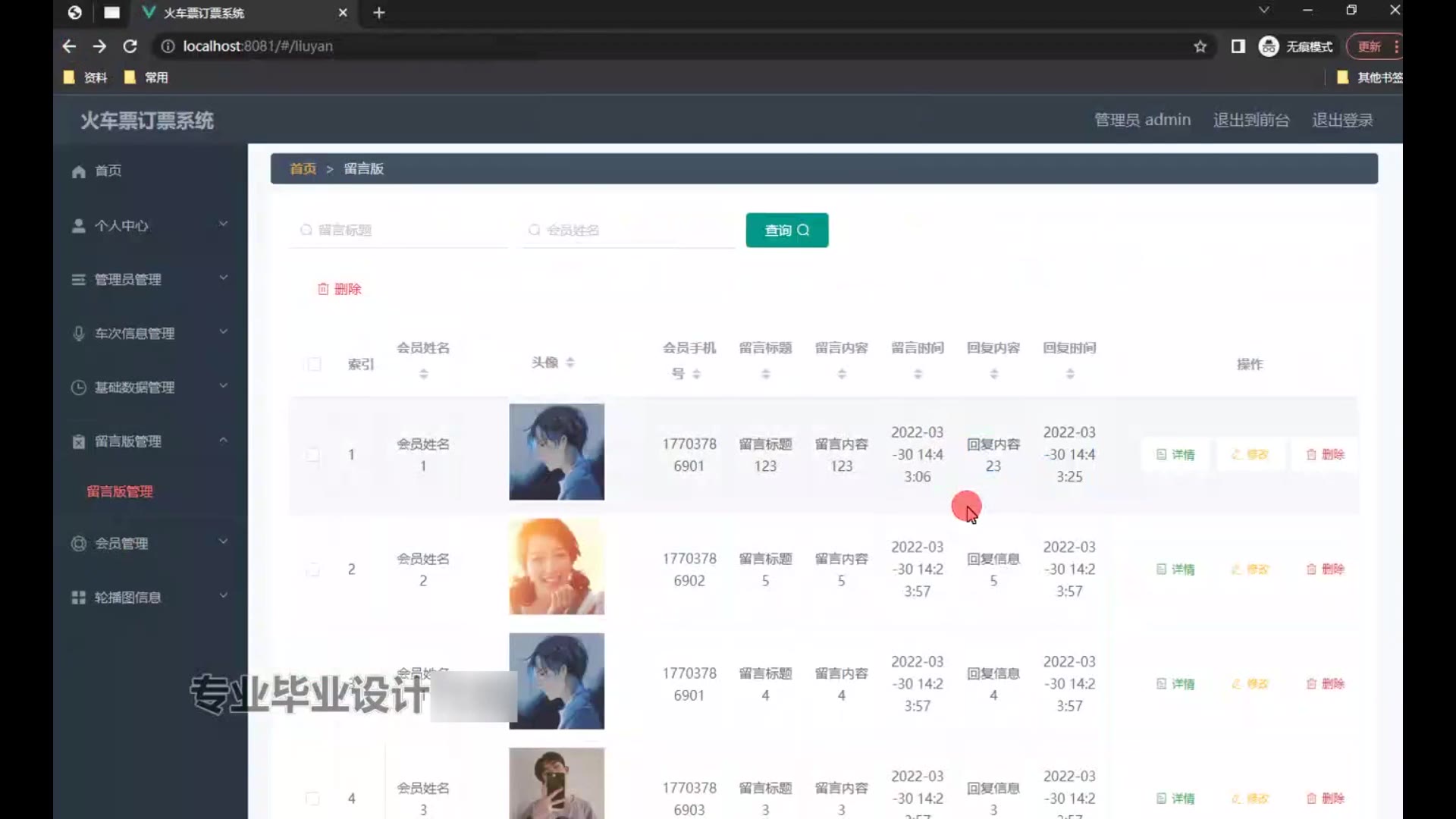
Task: Open the side panel icon in toolbar
Action: (1238, 46)
